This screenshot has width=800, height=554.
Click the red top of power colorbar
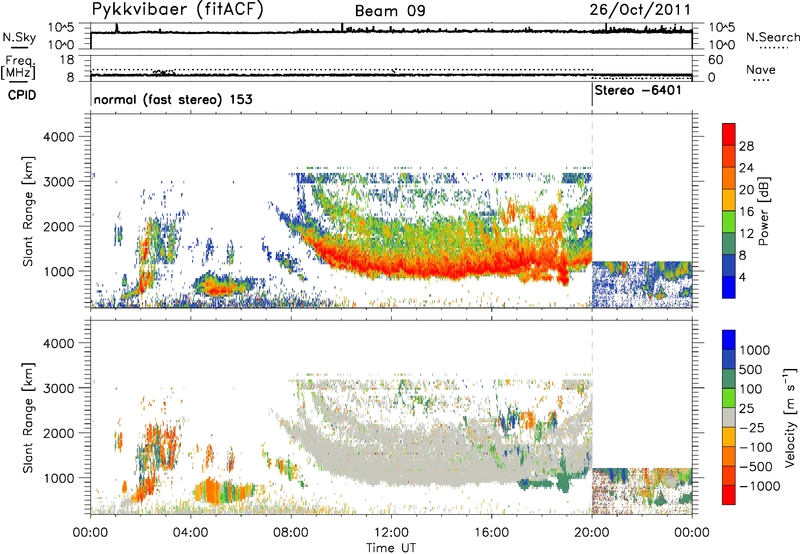pos(729,134)
